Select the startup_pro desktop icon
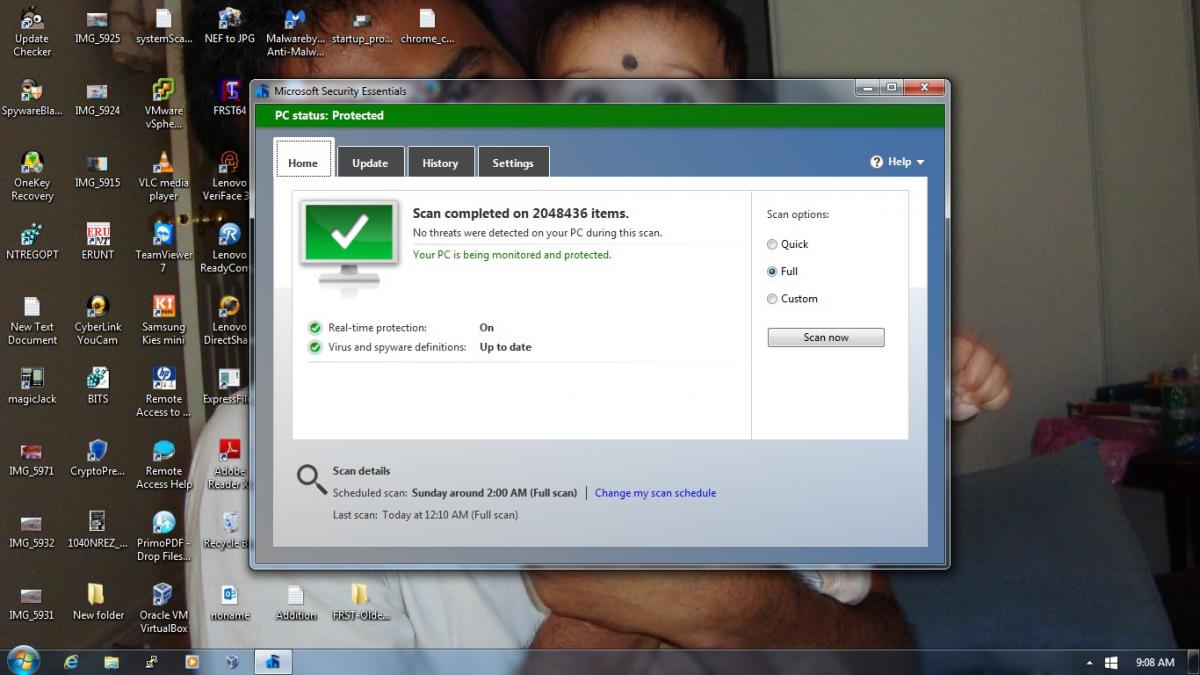 click(362, 26)
